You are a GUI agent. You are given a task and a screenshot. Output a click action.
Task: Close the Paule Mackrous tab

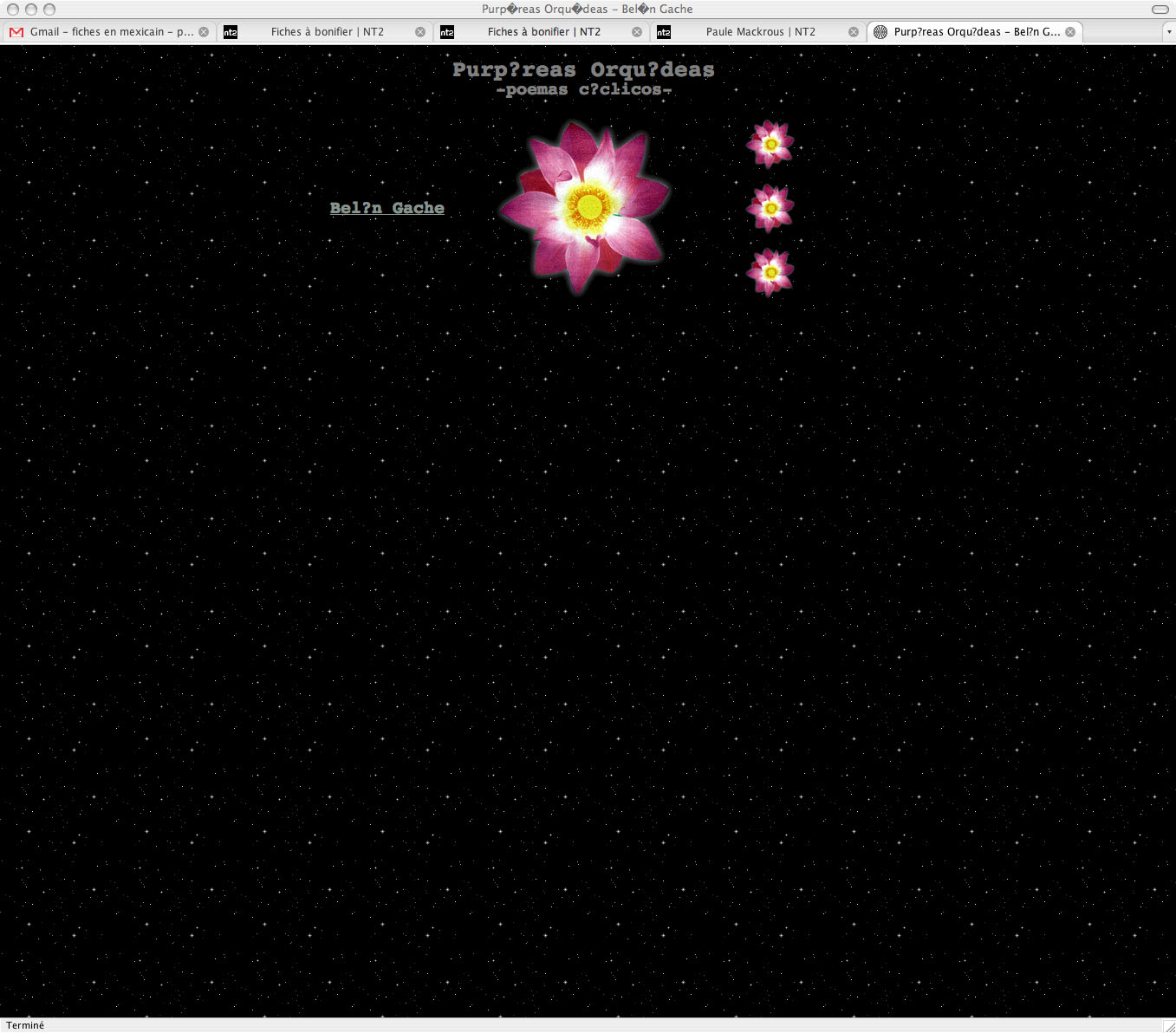[854, 32]
